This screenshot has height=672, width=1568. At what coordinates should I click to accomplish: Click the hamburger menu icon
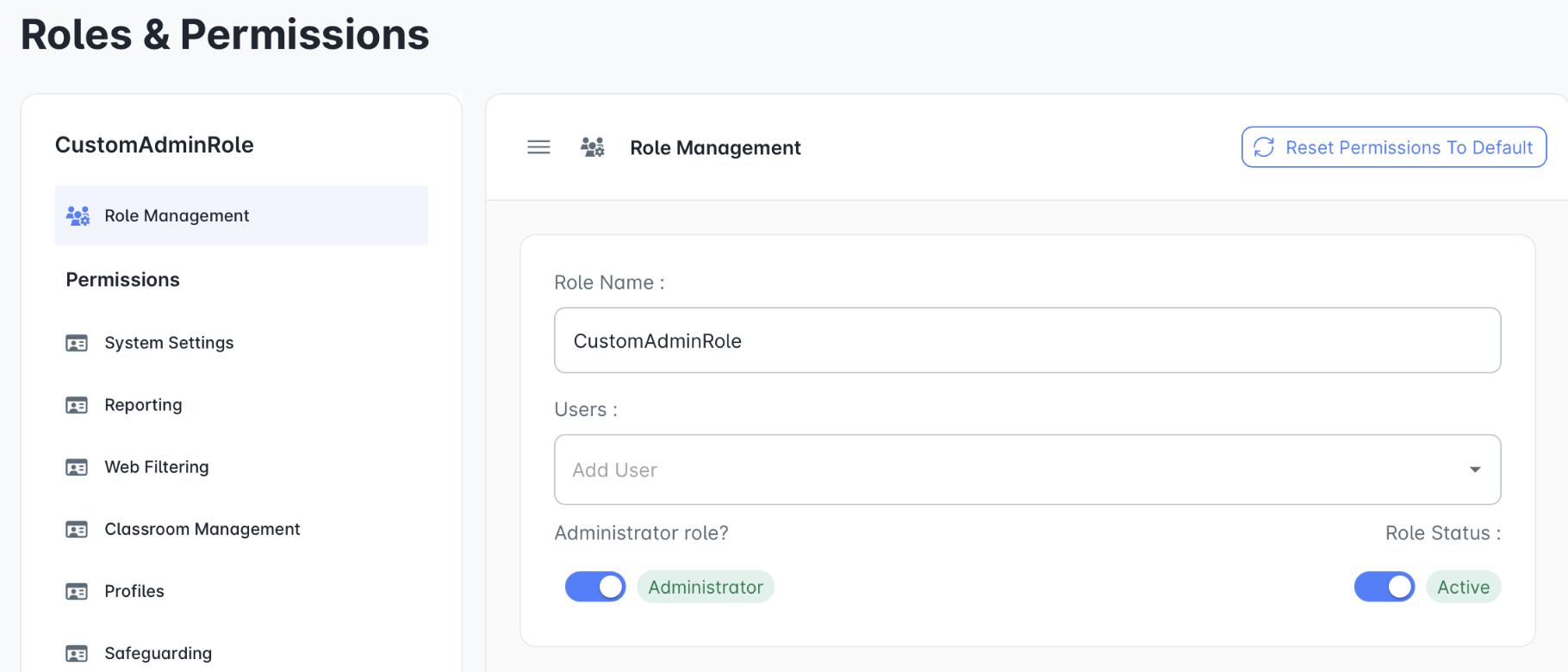coord(538,147)
